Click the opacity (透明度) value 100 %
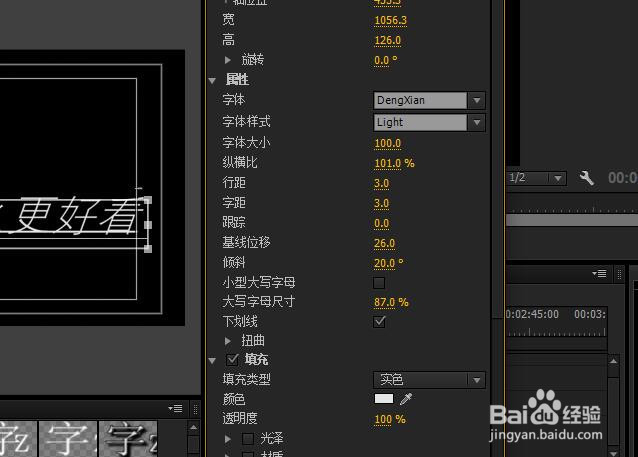The width and height of the screenshot is (638, 457). click(x=390, y=420)
